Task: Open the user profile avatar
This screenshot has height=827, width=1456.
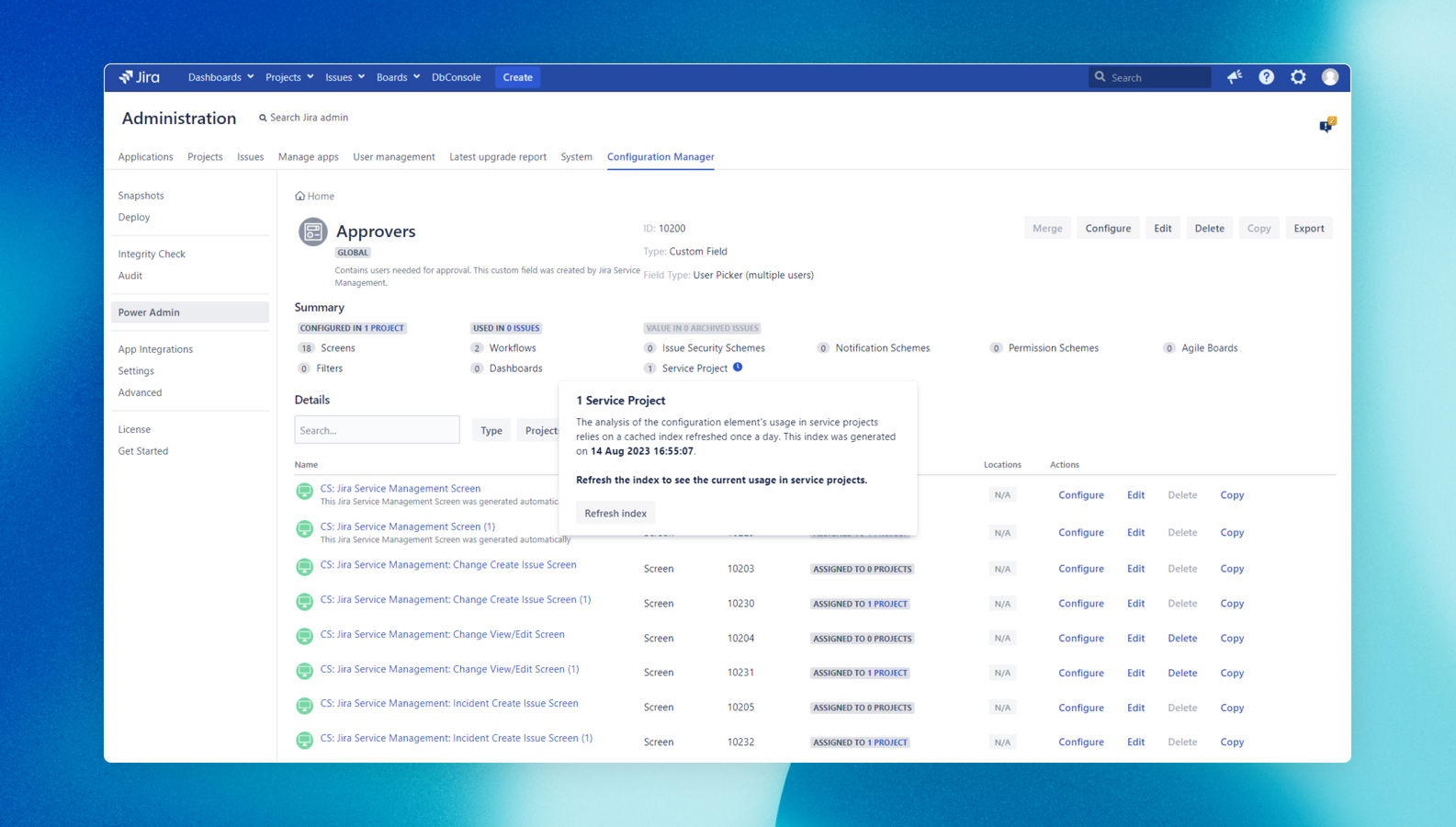Action: click(1329, 77)
